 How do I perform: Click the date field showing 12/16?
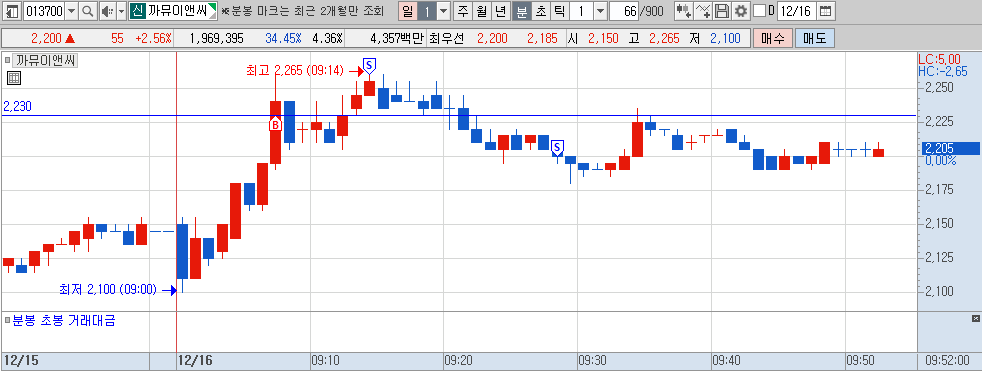point(797,11)
